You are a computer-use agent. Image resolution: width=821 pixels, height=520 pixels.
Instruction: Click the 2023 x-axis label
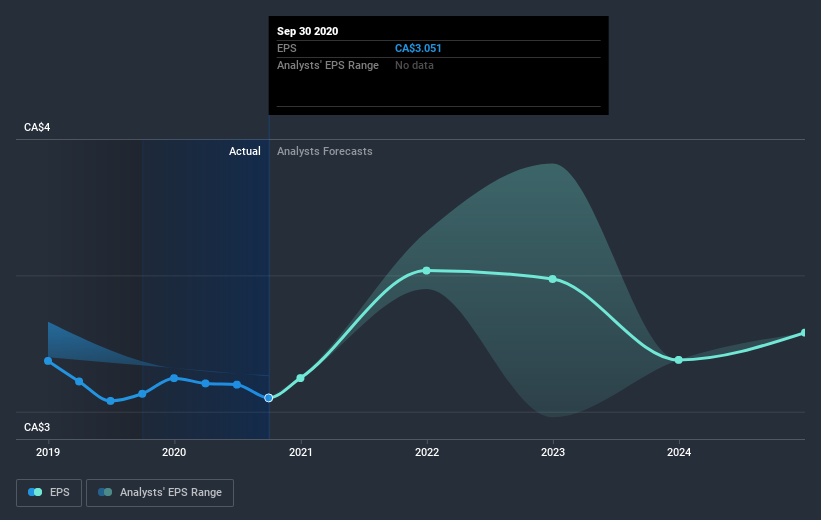click(553, 452)
